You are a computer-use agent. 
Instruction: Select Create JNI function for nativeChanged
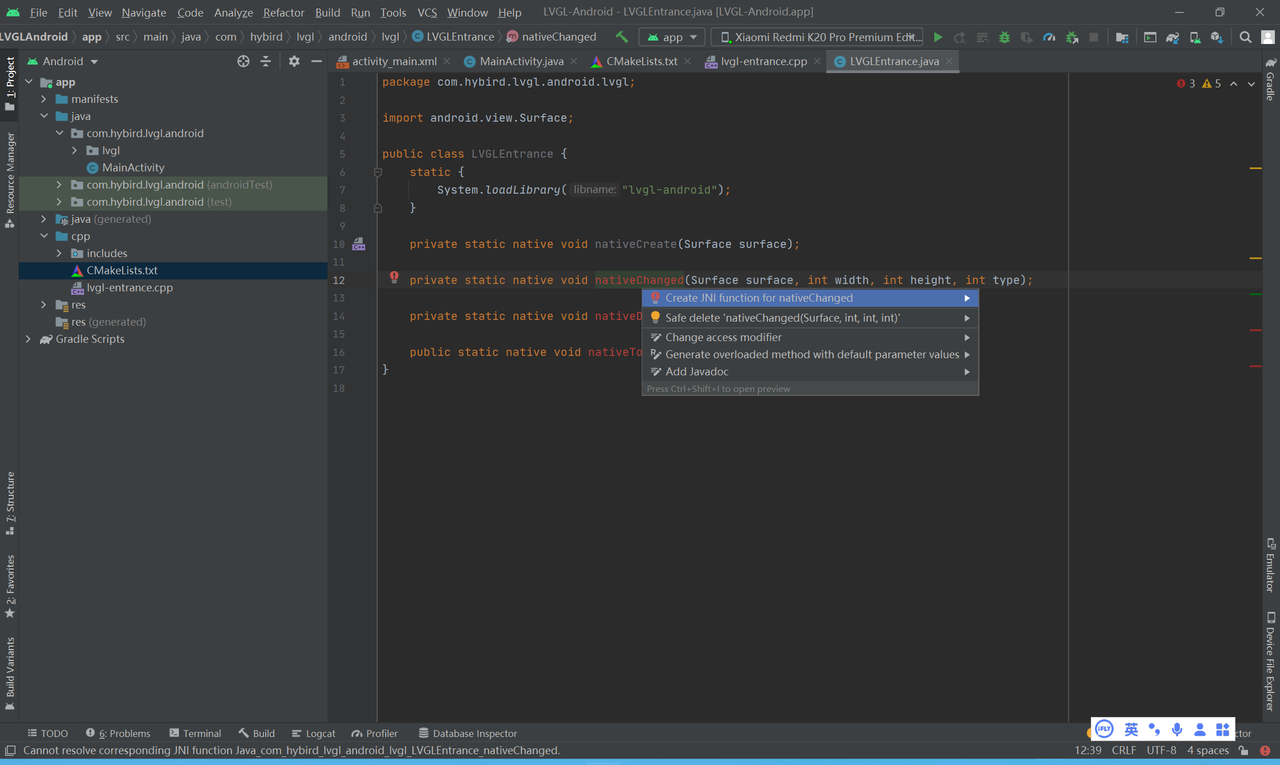(810, 298)
